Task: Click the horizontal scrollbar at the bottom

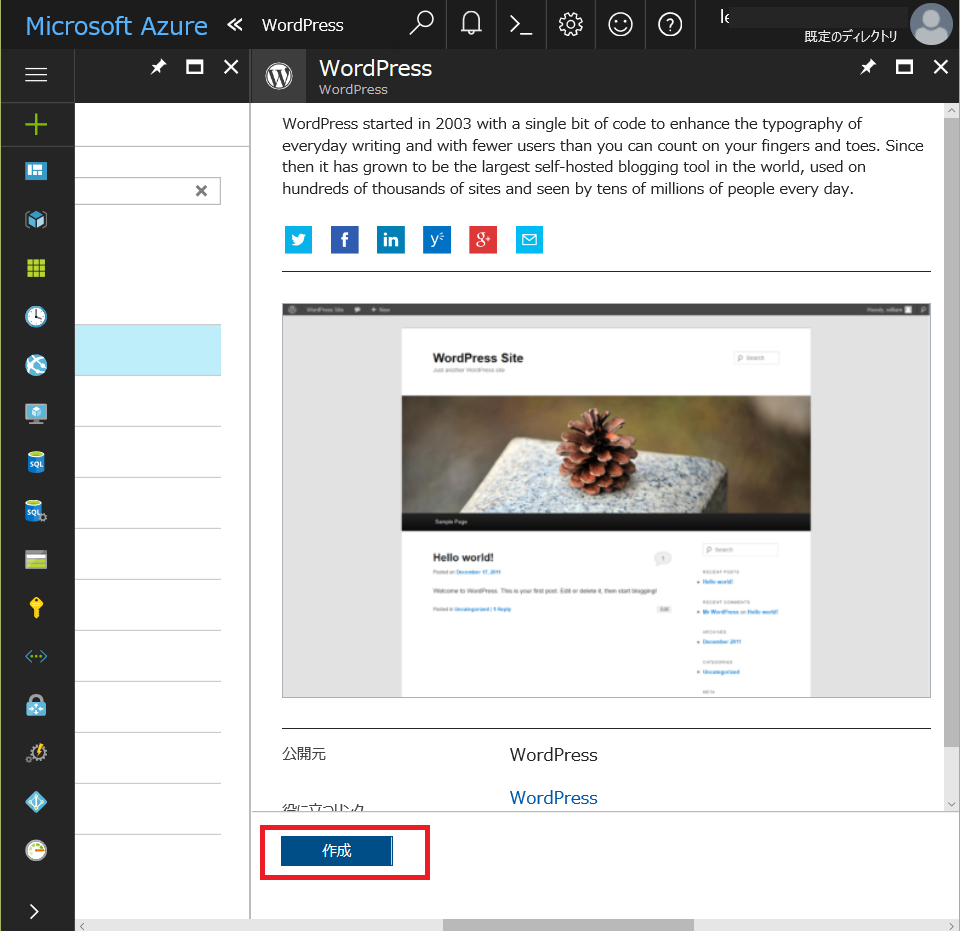Action: [x=568, y=925]
